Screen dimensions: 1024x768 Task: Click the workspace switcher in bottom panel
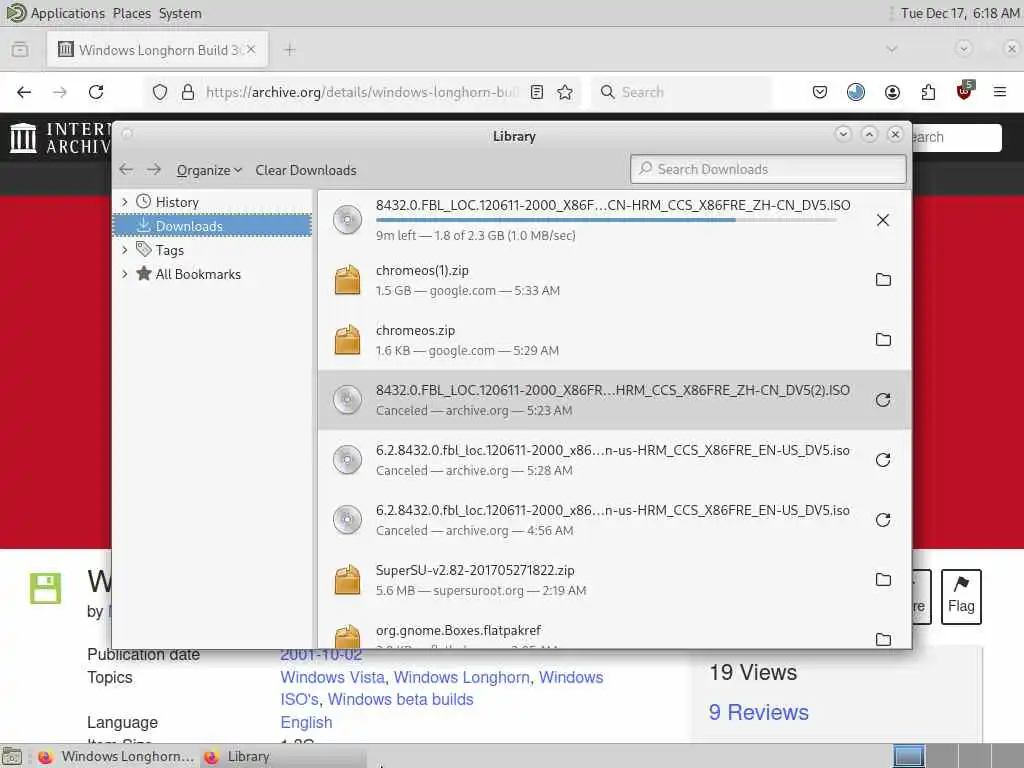point(957,756)
